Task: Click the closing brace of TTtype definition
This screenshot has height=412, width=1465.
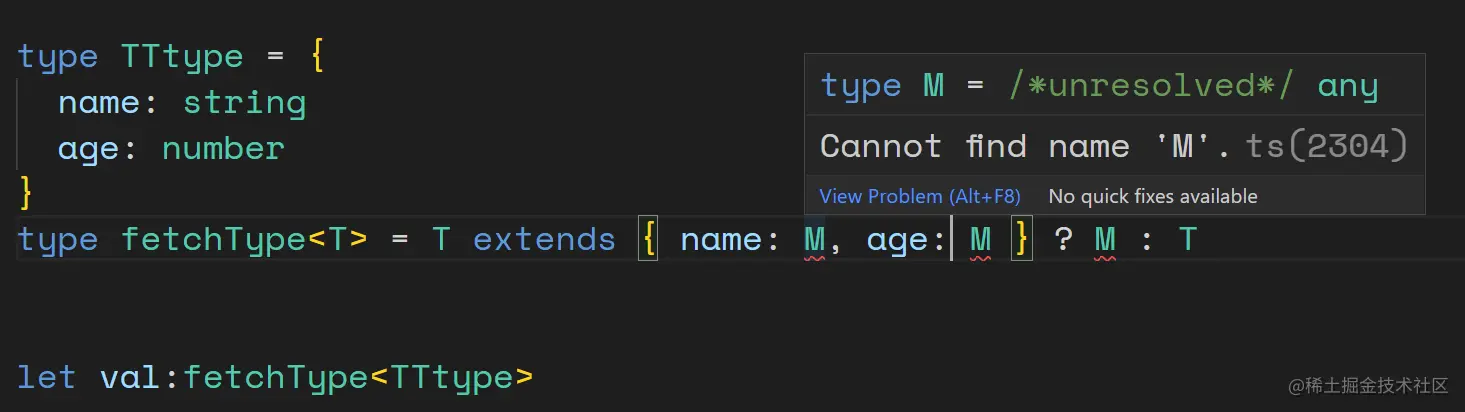Action: click(x=26, y=193)
